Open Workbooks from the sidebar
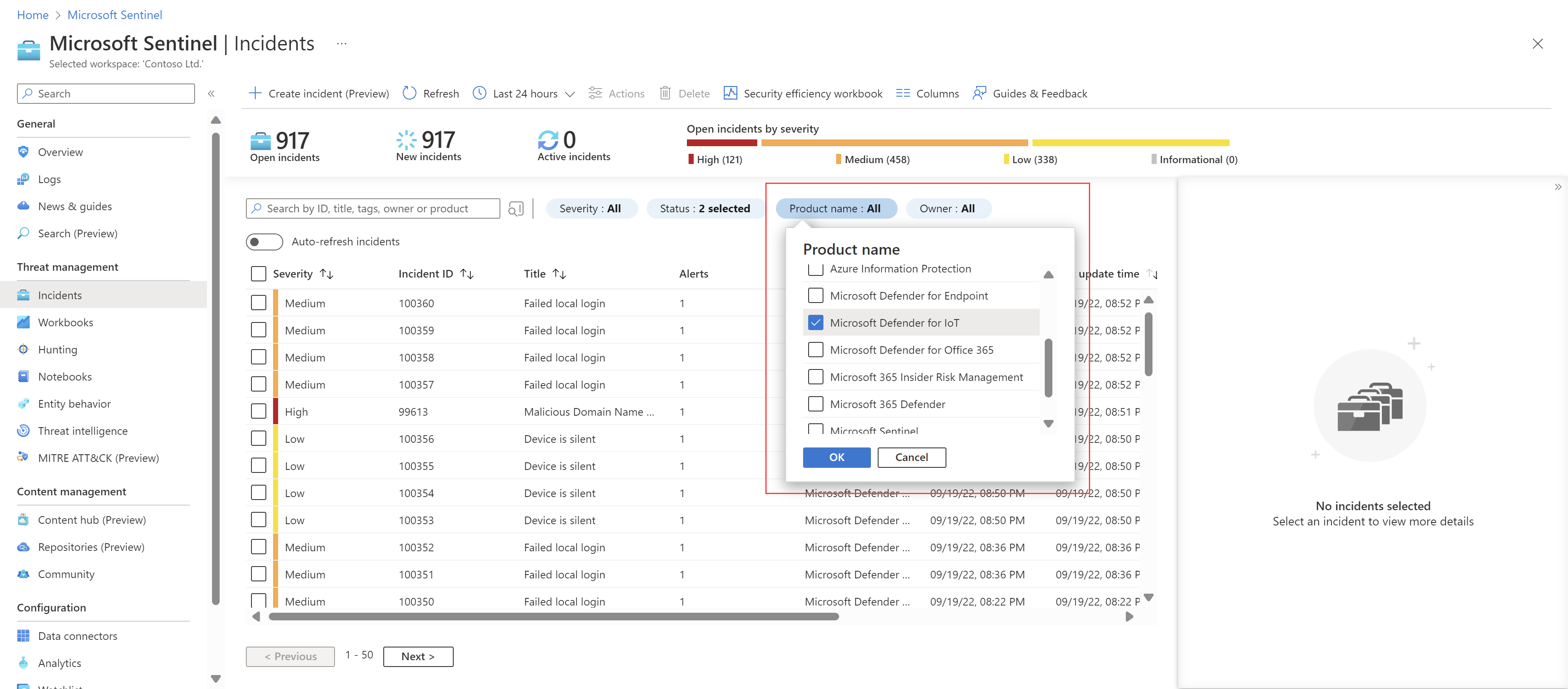Screen dimensions: 1568x689 (x=65, y=322)
